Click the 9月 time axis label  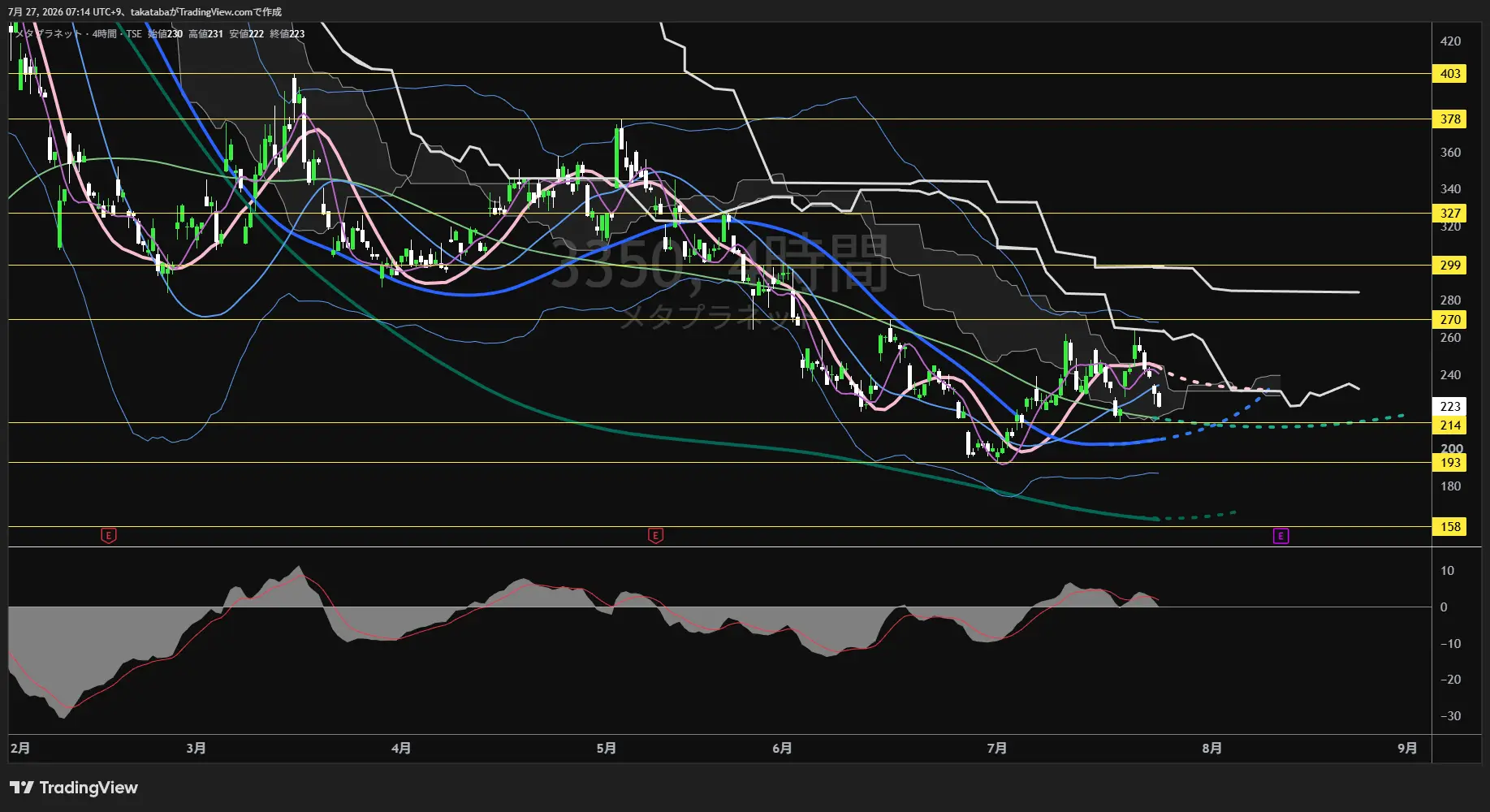click(1407, 748)
